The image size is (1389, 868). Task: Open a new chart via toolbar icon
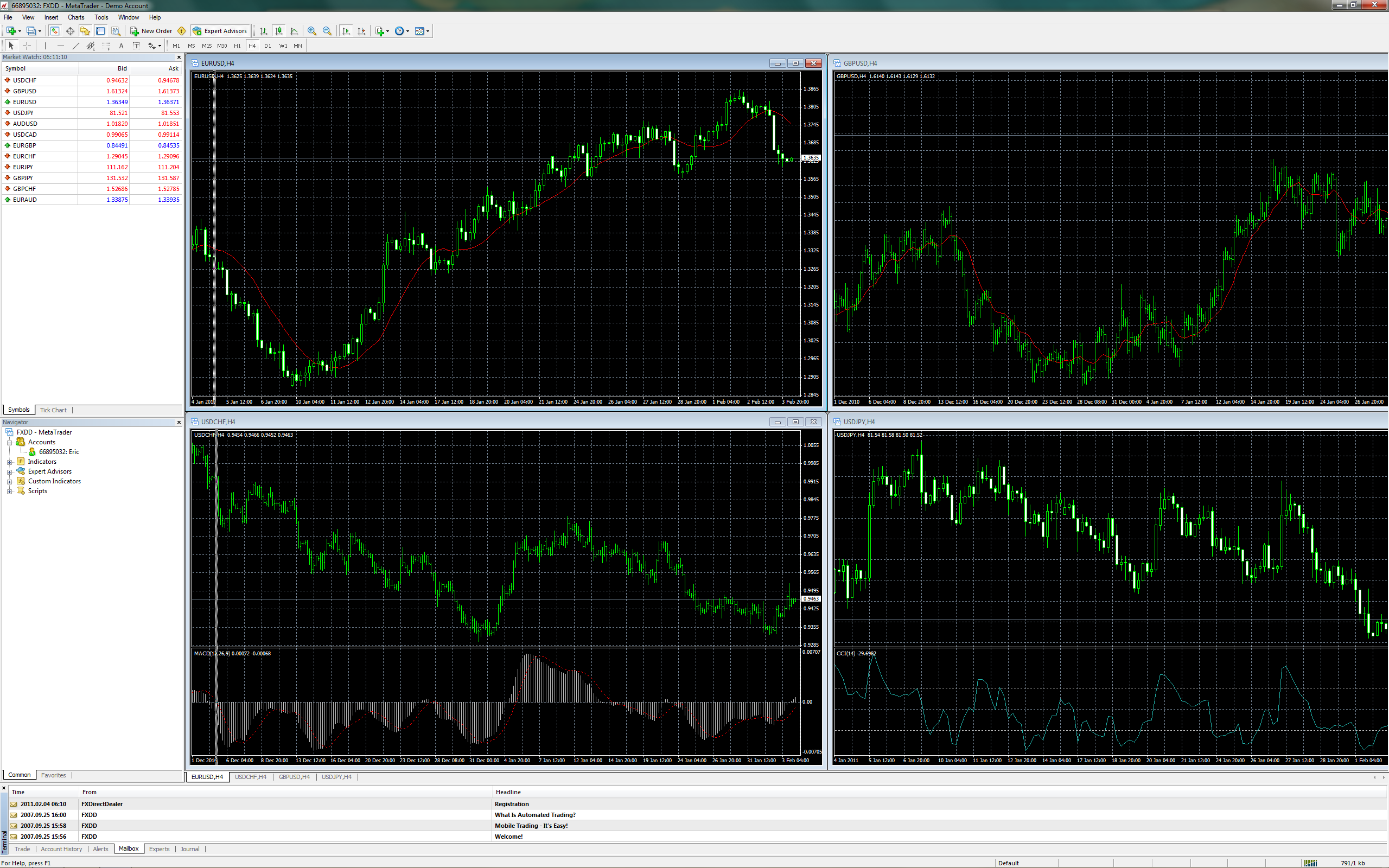[x=11, y=31]
